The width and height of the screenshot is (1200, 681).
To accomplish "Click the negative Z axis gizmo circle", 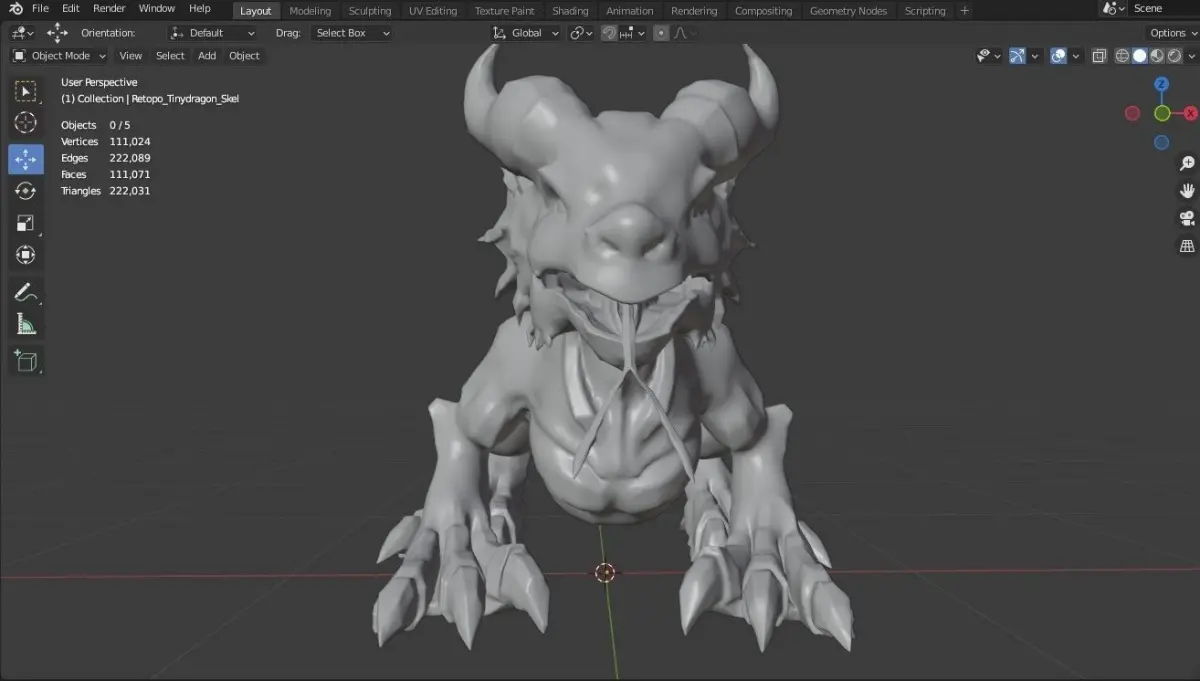I will [x=1162, y=142].
